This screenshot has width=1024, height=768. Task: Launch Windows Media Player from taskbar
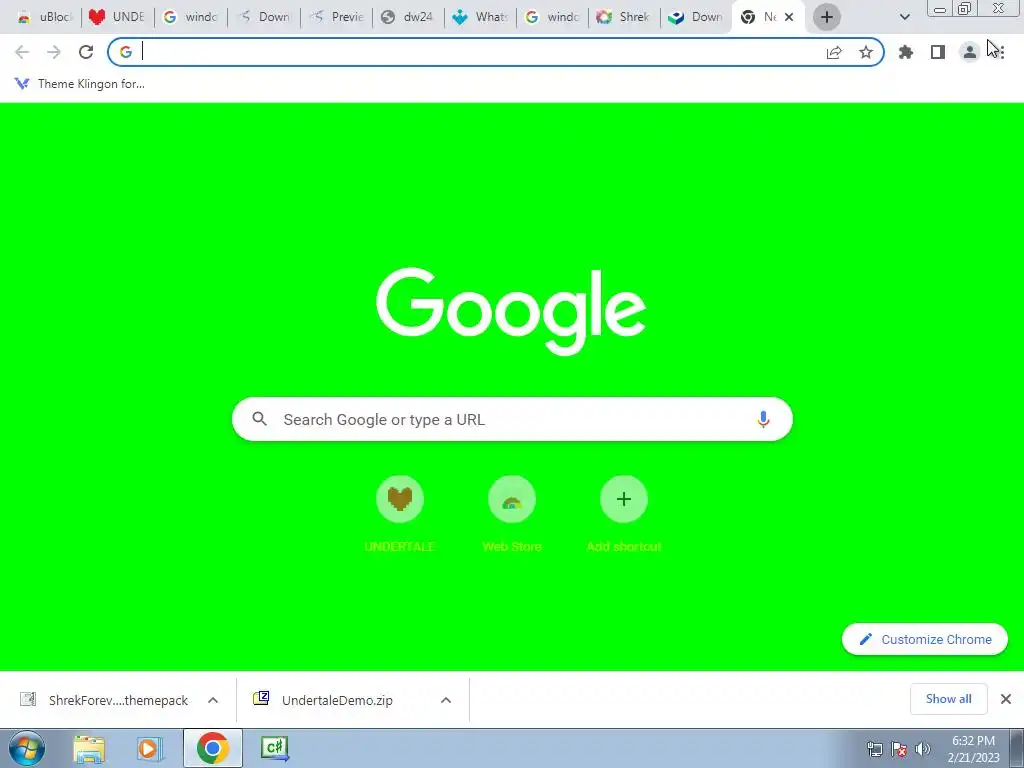click(149, 748)
